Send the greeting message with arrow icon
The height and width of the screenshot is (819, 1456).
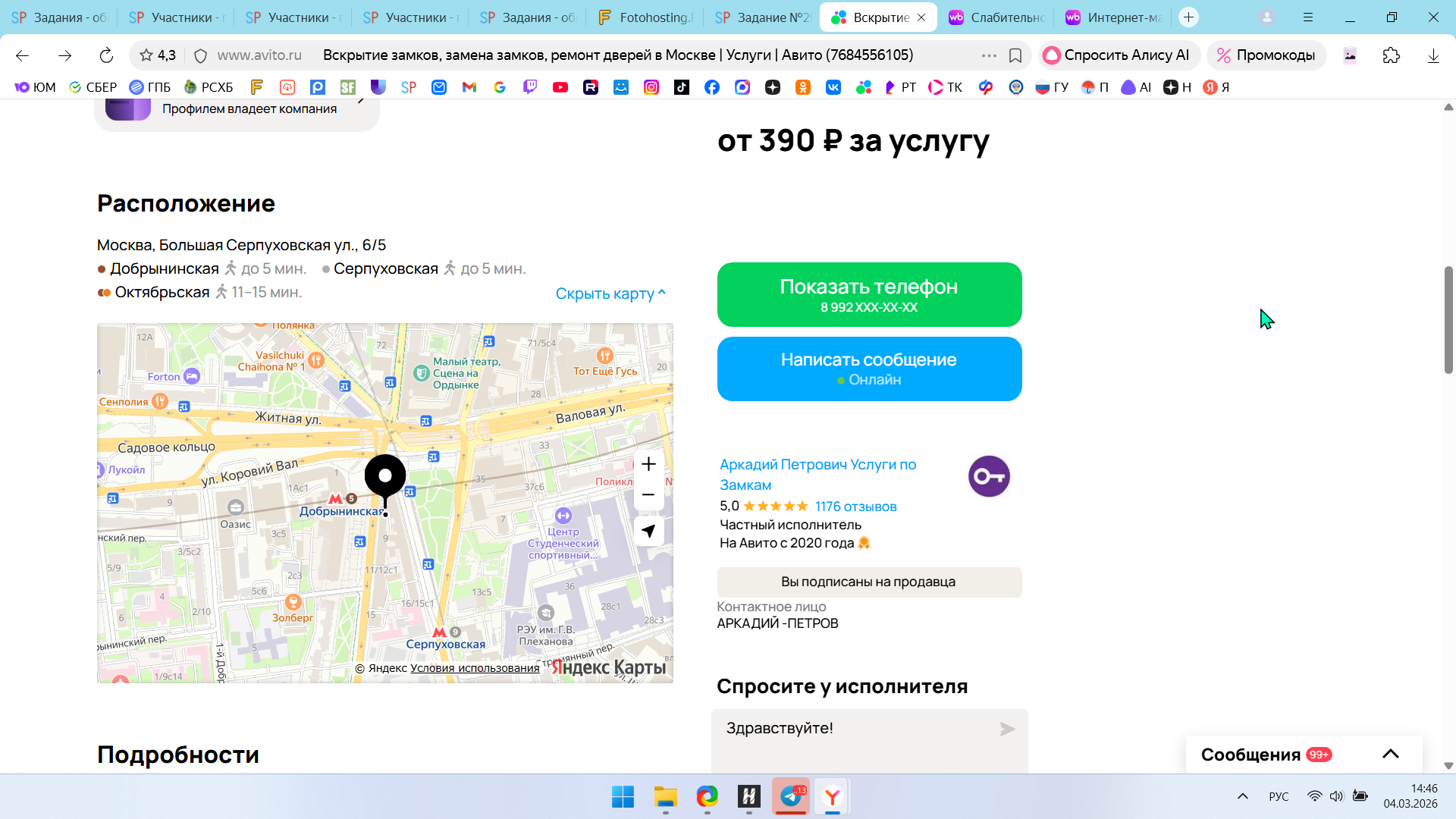1007,729
